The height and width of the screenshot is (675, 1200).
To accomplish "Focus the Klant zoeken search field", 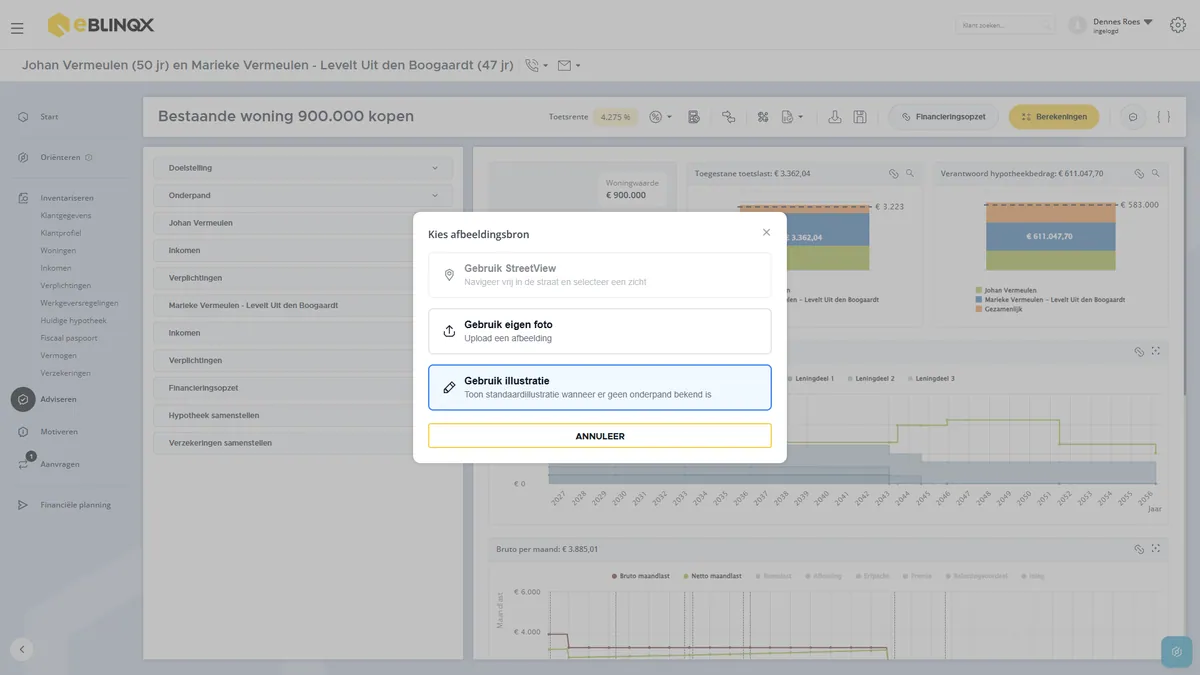I will (1005, 25).
